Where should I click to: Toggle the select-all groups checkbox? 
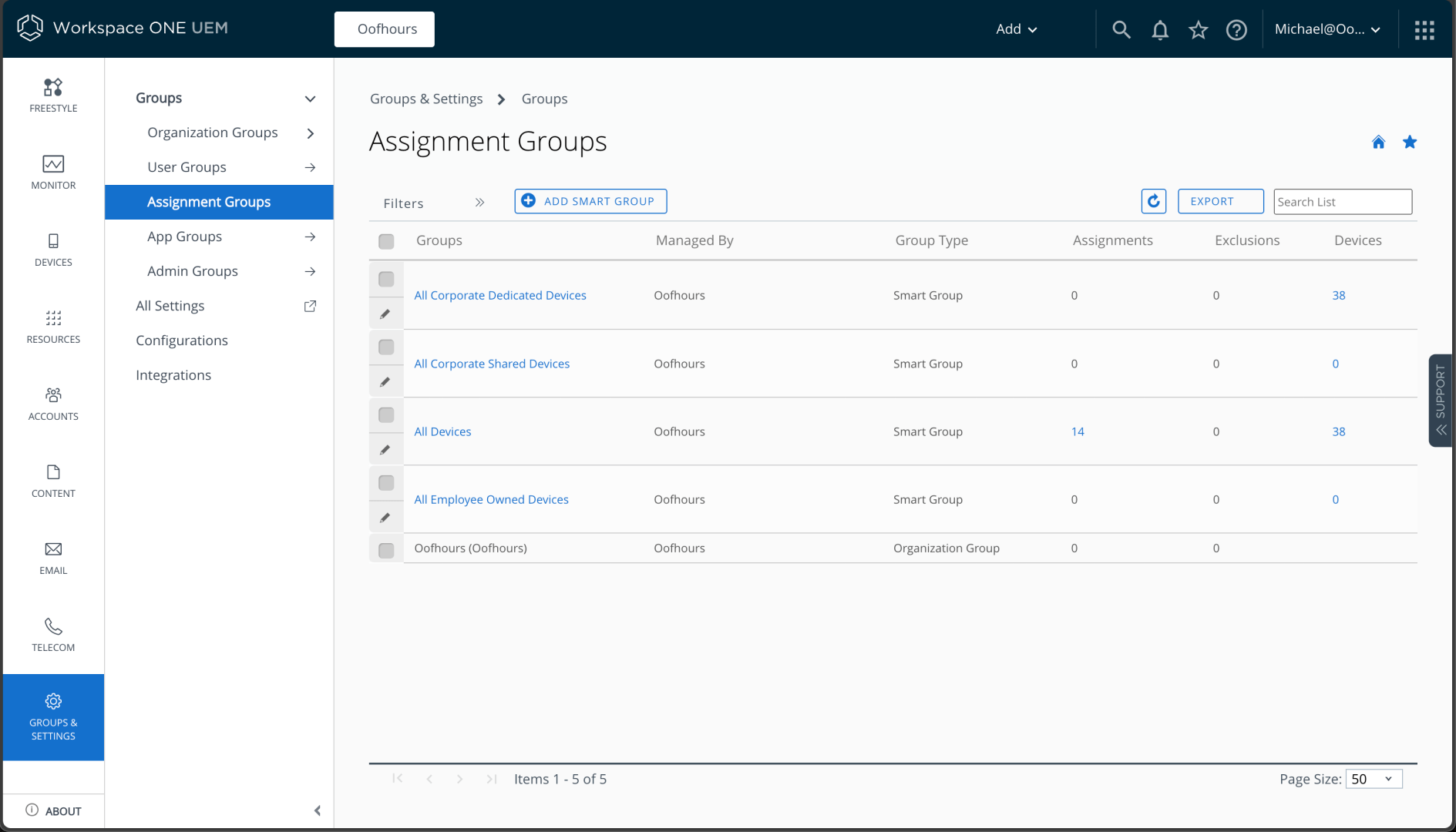[386, 241]
